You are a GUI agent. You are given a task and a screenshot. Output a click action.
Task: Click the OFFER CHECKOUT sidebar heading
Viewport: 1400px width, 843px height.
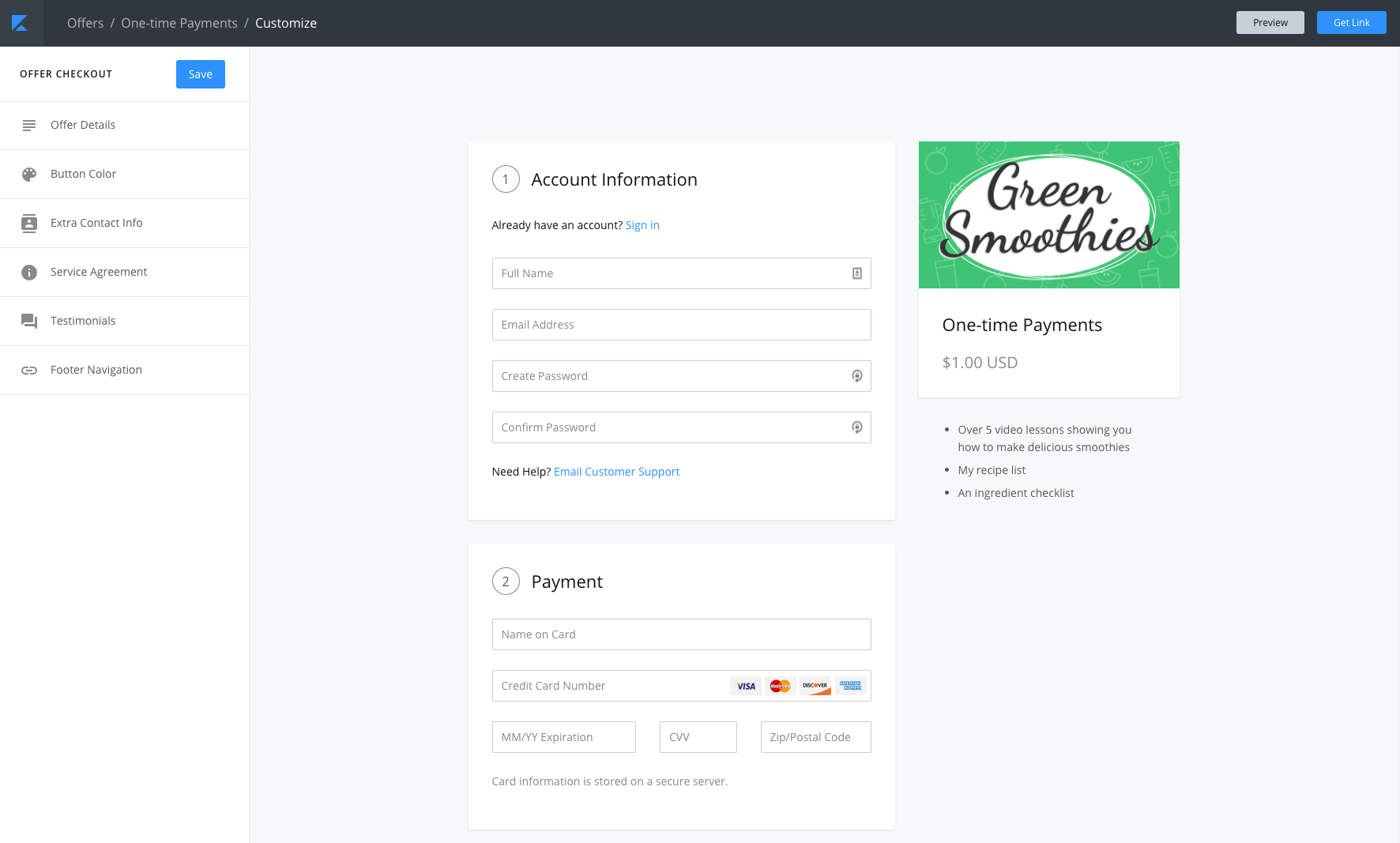[66, 74]
